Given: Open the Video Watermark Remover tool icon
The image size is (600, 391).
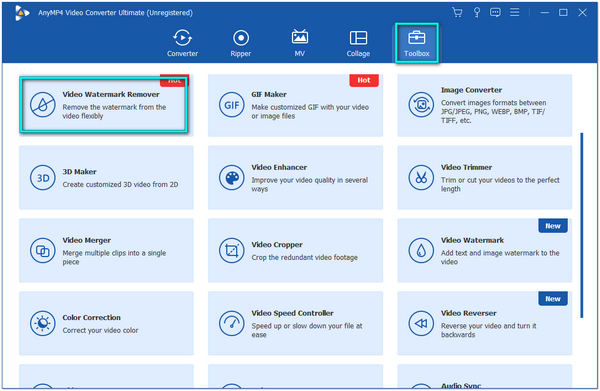Looking at the screenshot, I should [x=42, y=104].
